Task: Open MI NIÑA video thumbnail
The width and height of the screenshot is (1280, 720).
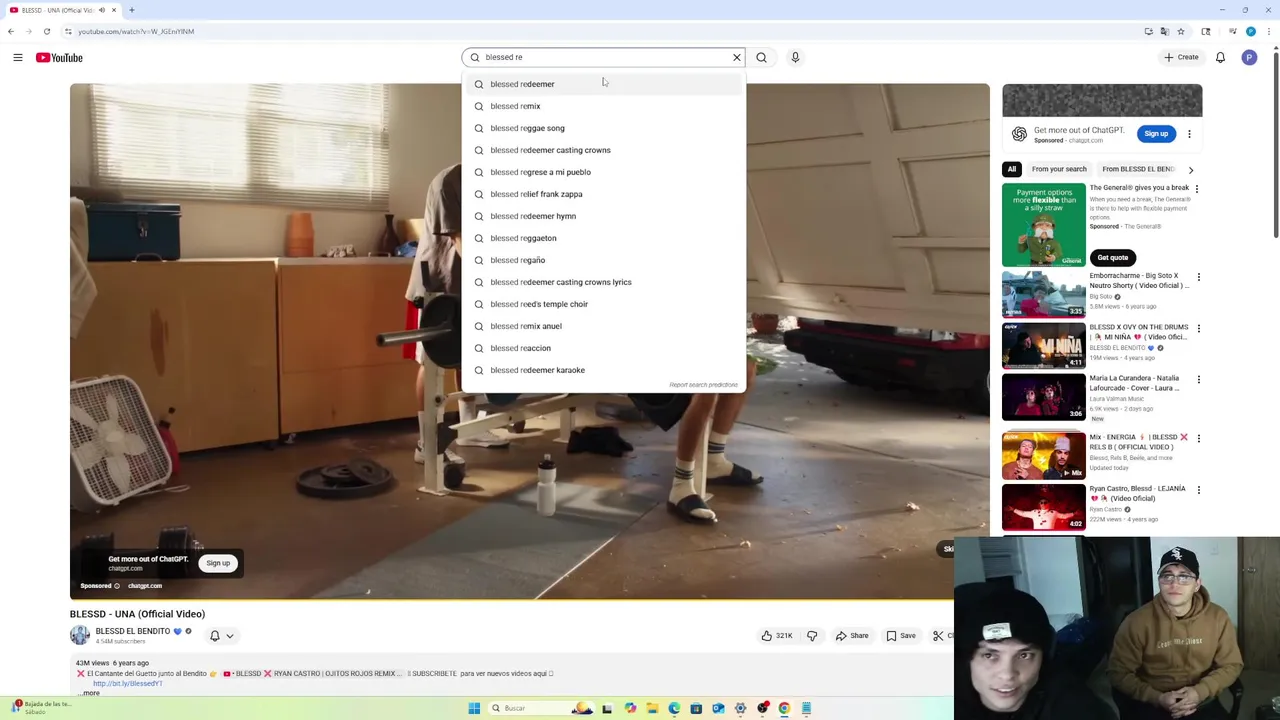Action: (1043, 345)
